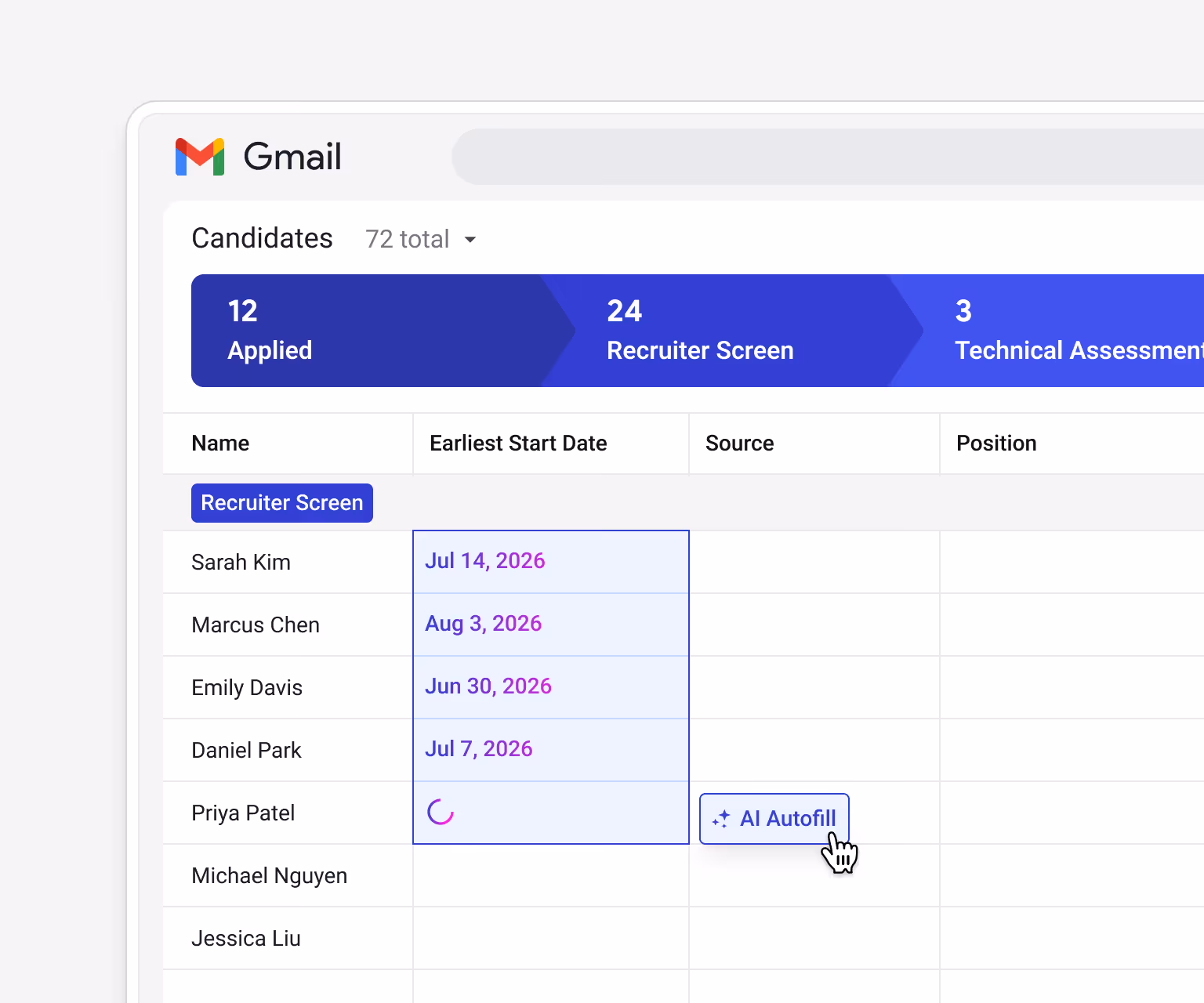Click the AI Autofill button
1204x1003 pixels.
coord(774,819)
